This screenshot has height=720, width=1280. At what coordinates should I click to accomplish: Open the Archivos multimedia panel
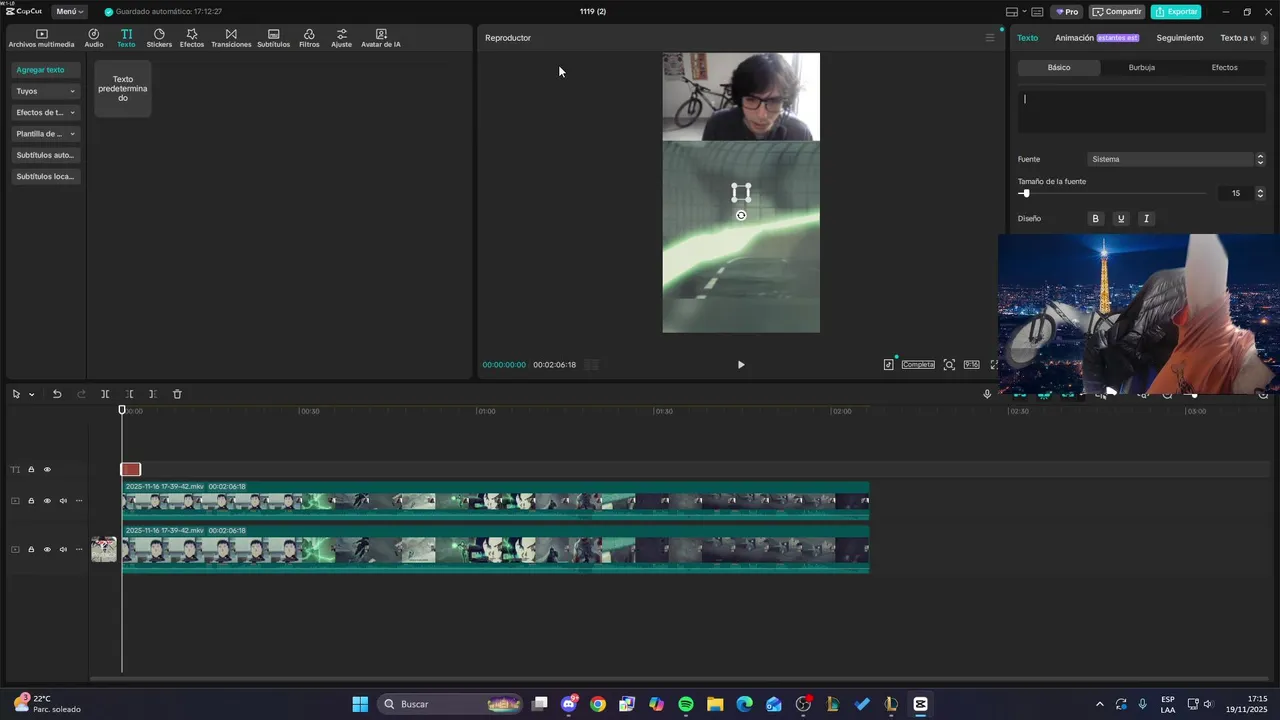click(x=41, y=38)
